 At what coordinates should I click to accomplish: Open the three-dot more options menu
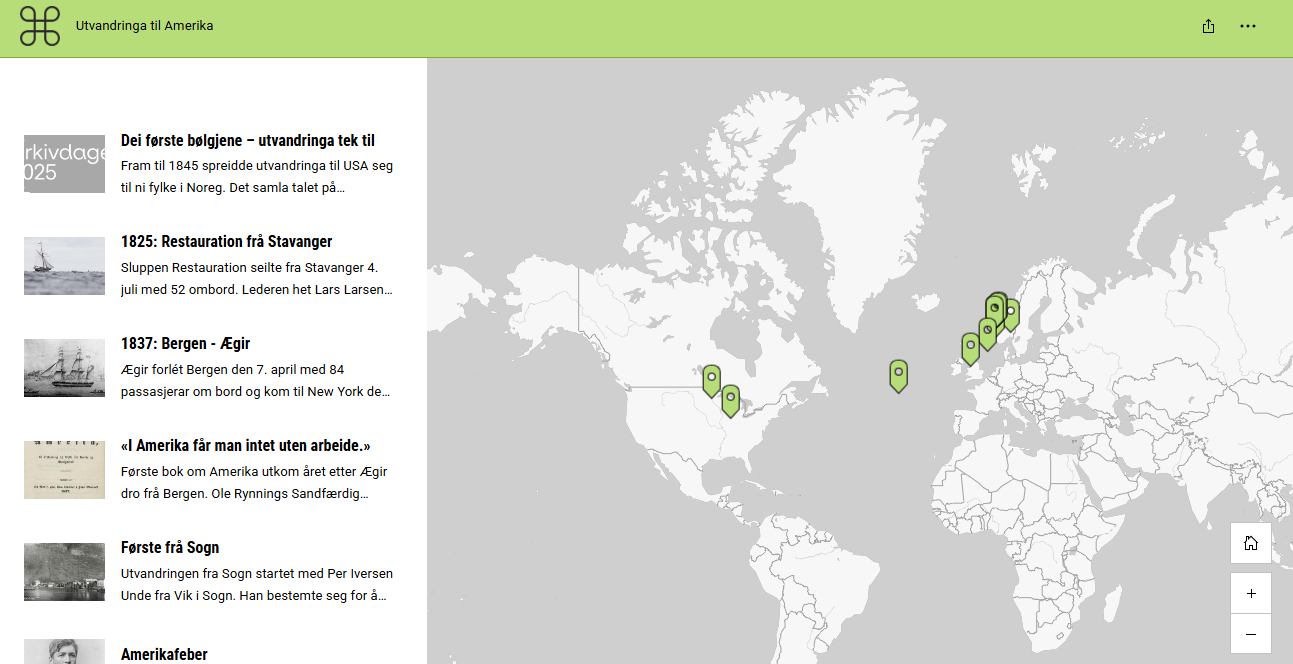tap(1247, 26)
